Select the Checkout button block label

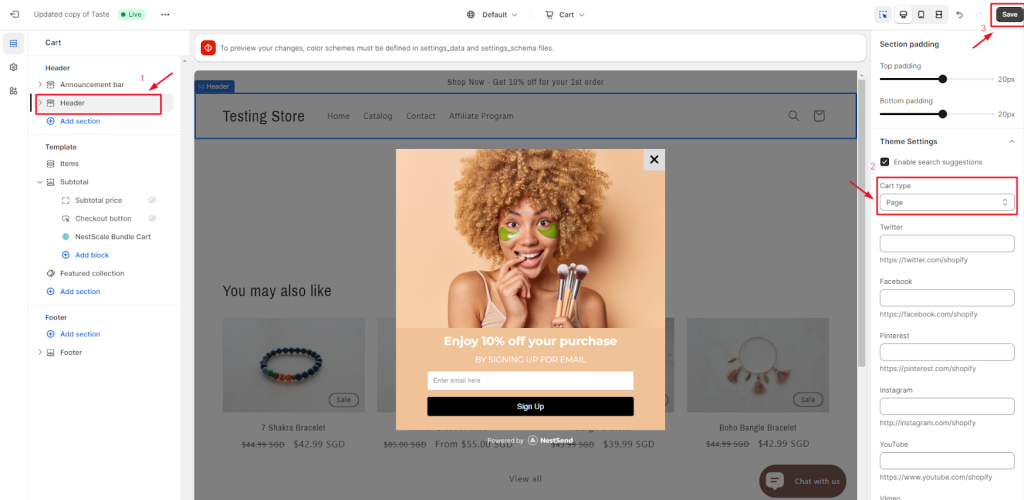pyautogui.click(x=103, y=219)
